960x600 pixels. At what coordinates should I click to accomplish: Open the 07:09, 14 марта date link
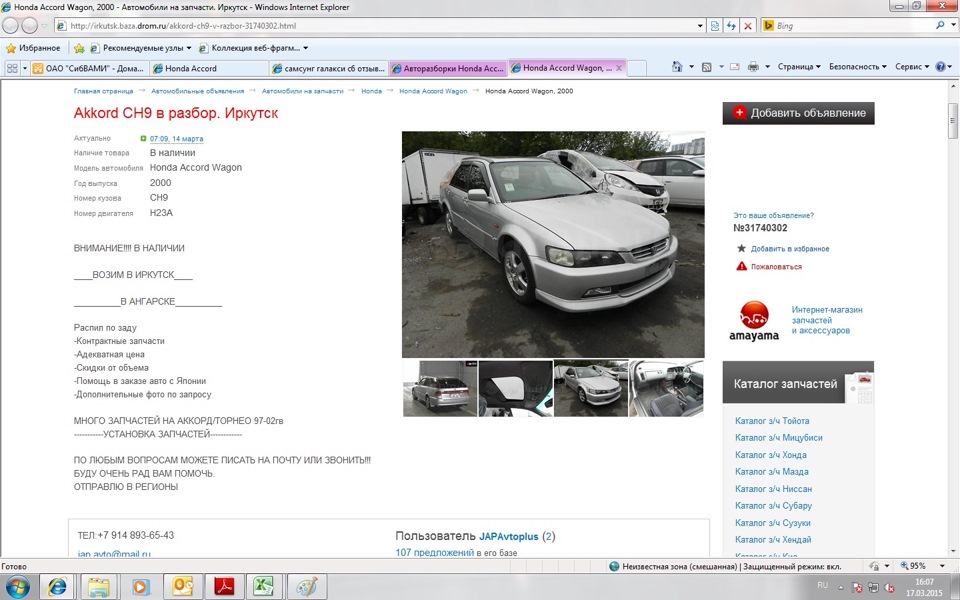click(176, 139)
